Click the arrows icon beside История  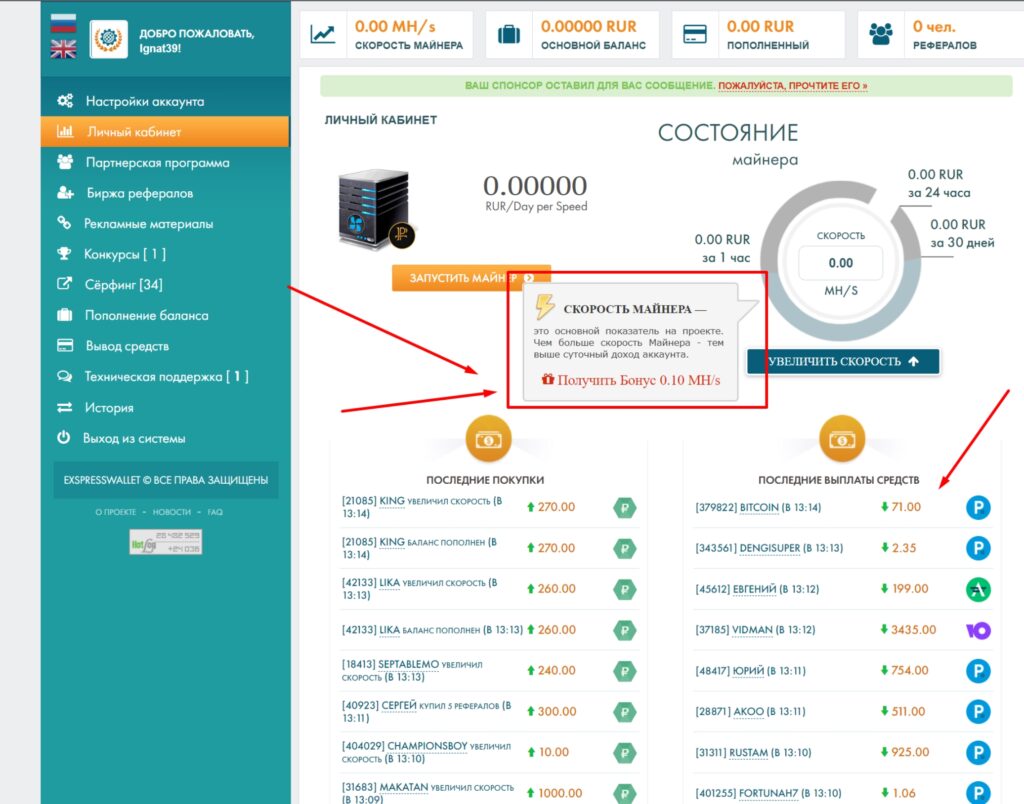(x=64, y=408)
